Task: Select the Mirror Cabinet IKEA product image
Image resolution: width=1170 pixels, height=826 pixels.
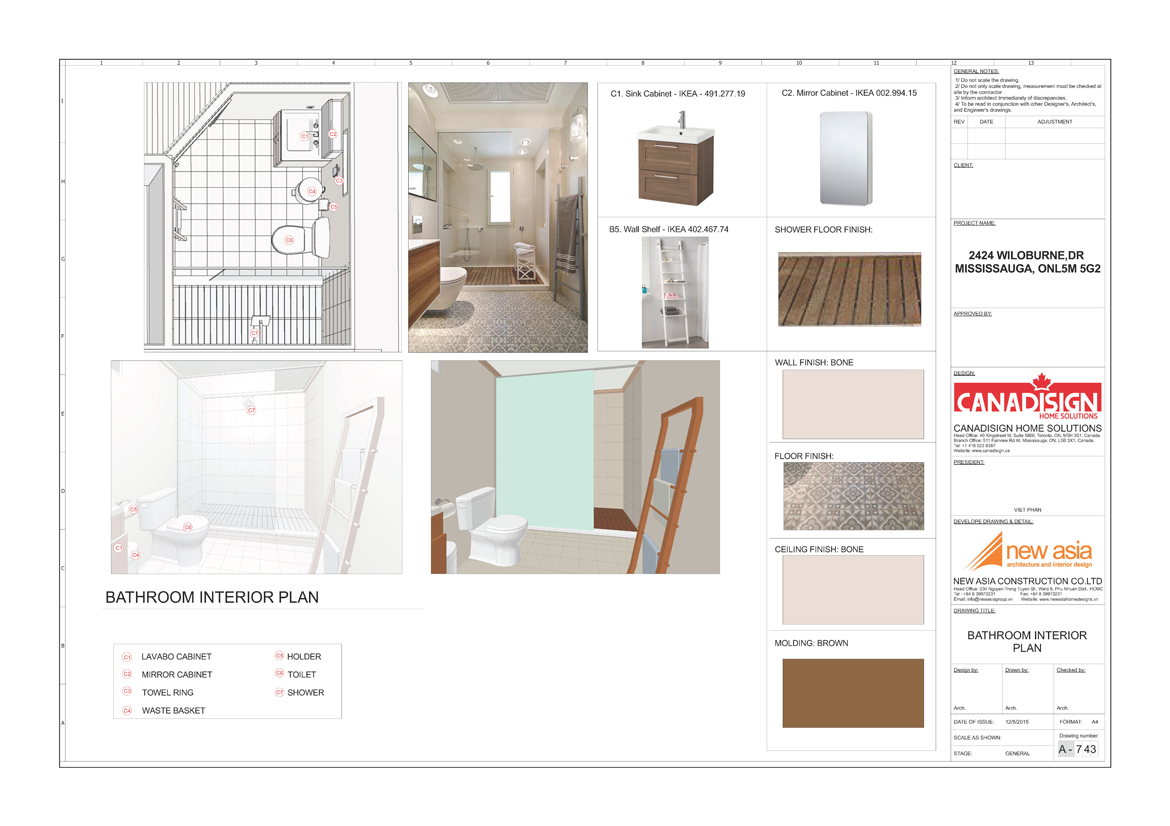Action: click(x=845, y=159)
